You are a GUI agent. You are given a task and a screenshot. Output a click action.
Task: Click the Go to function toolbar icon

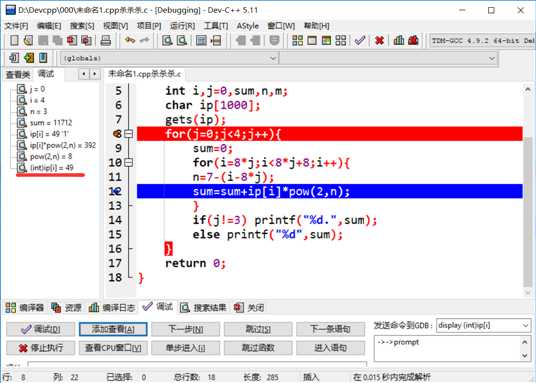(201, 41)
